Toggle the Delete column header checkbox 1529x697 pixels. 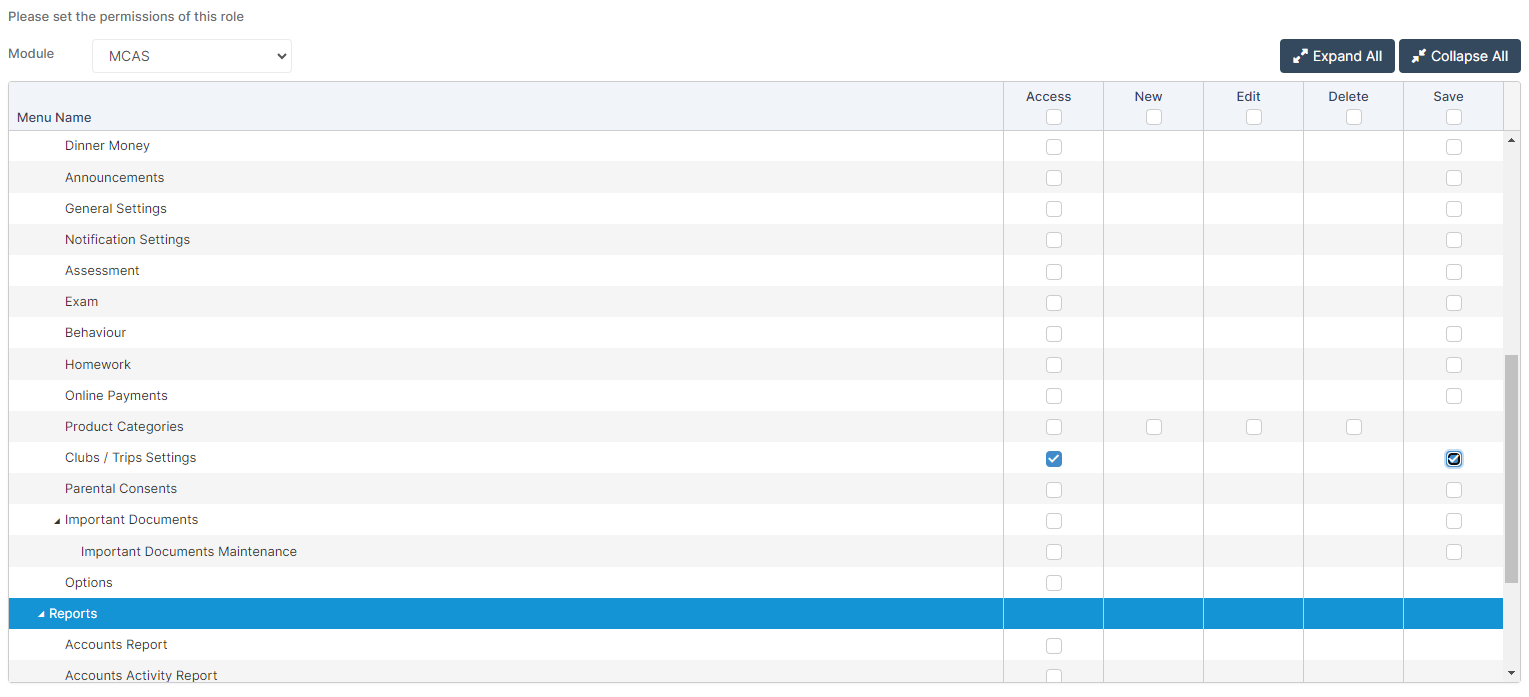tap(1354, 117)
